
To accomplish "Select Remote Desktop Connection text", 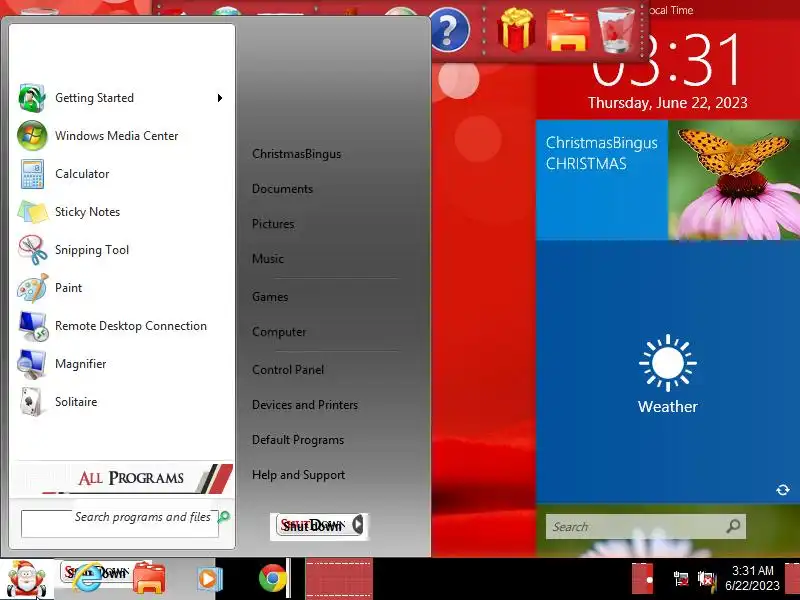I will pos(131,326).
